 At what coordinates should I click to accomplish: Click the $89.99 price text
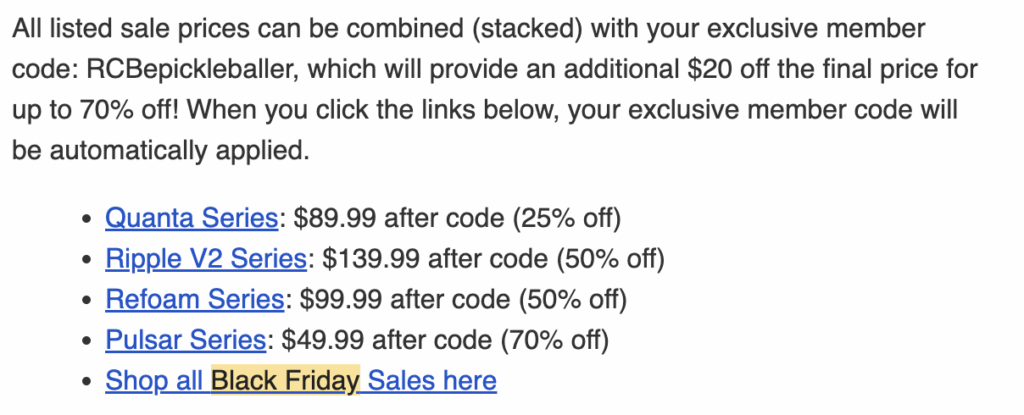pyautogui.click(x=334, y=218)
